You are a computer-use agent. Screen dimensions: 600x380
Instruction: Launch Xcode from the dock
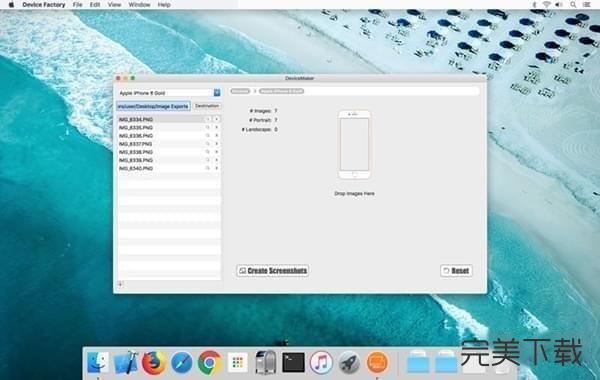click(126, 362)
